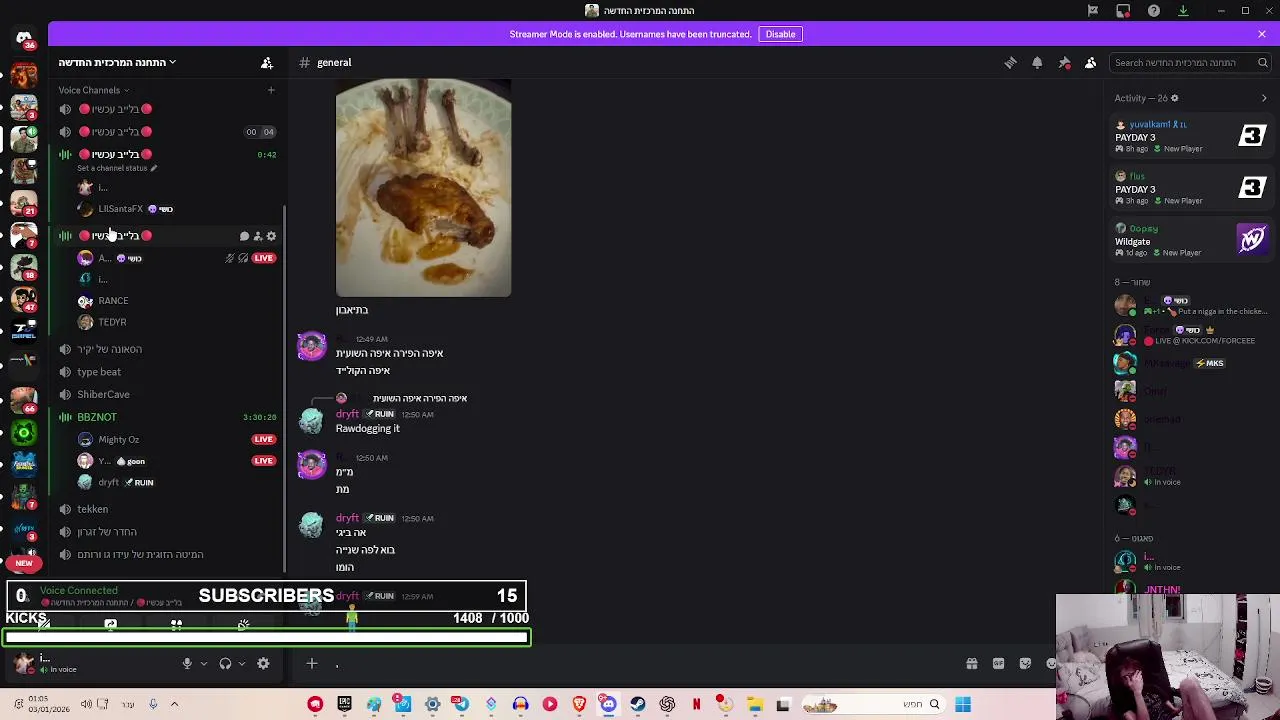Click dryft username above Rawdogging it
1280x720 pixels.
(347, 414)
